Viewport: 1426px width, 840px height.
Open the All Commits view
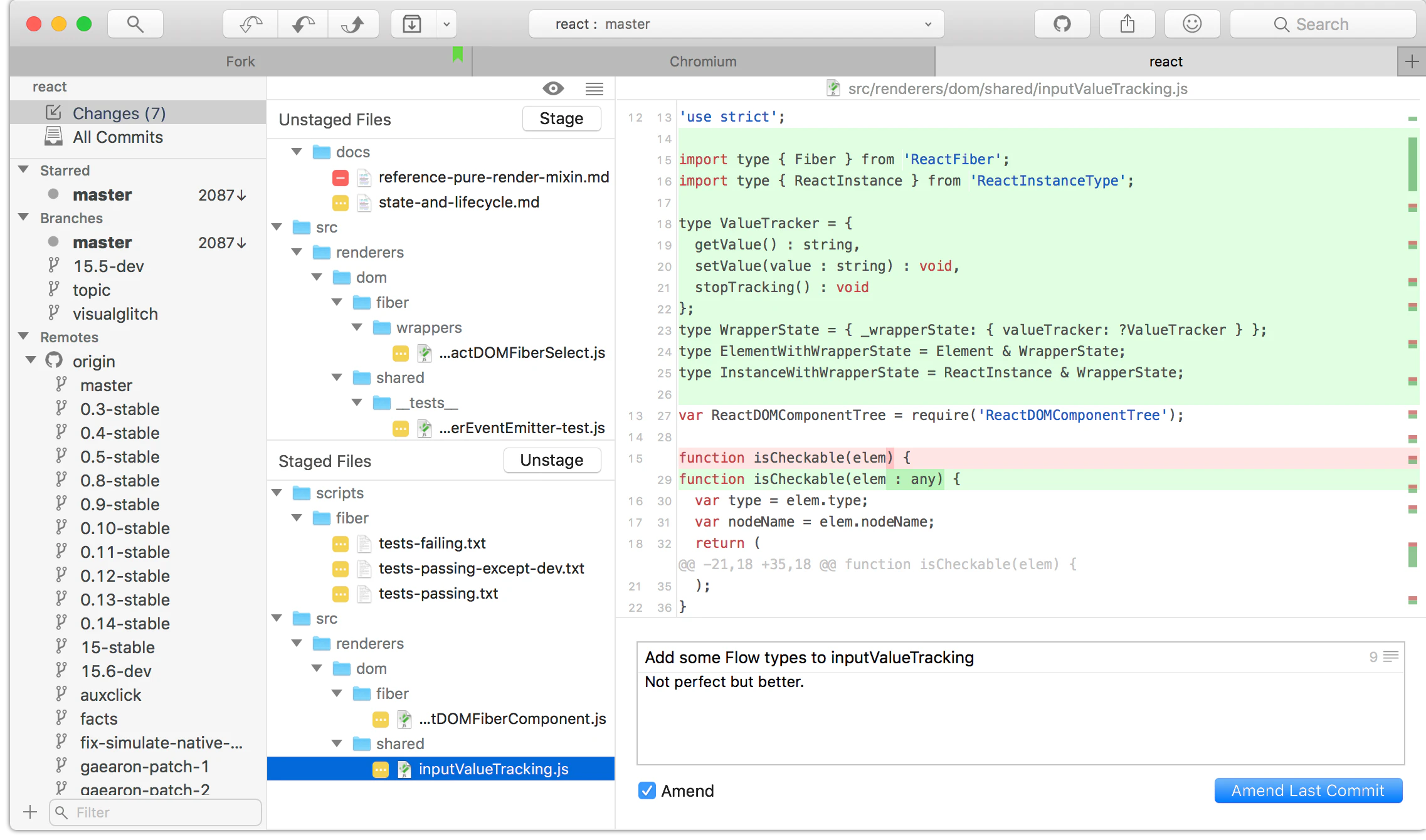[x=138, y=137]
